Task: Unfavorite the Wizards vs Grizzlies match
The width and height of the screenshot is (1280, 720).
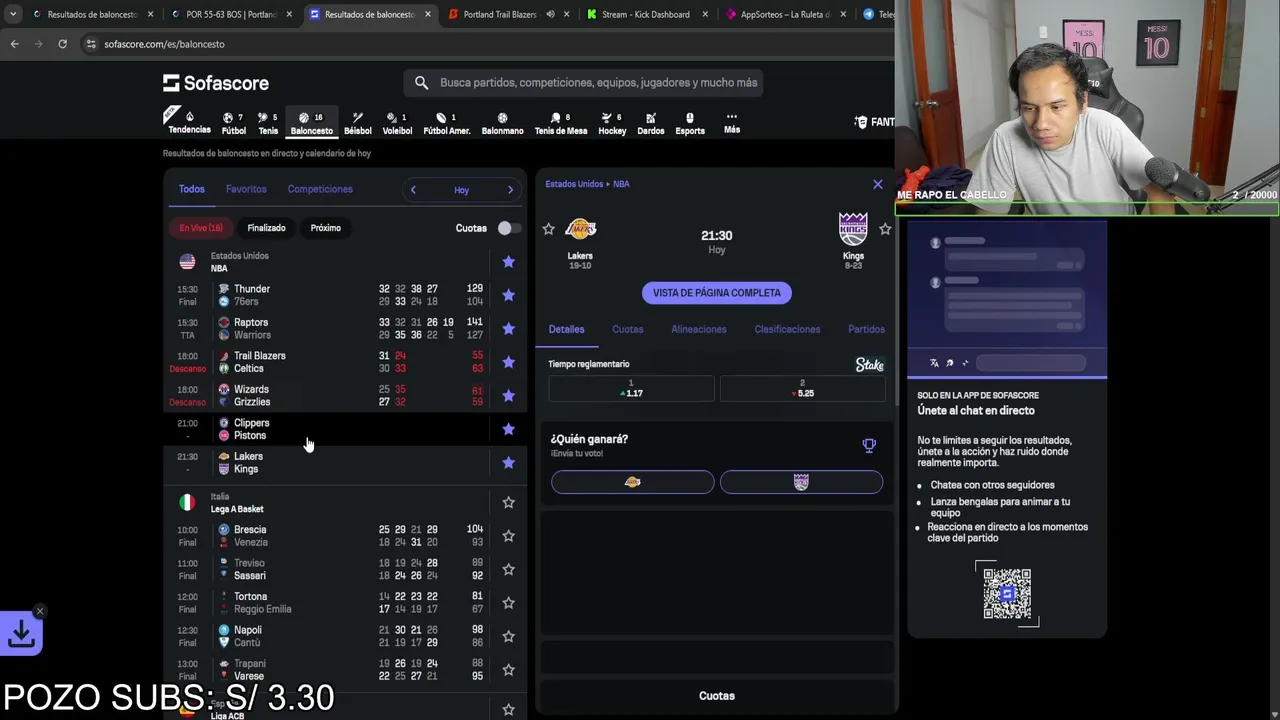Action: tap(508, 396)
